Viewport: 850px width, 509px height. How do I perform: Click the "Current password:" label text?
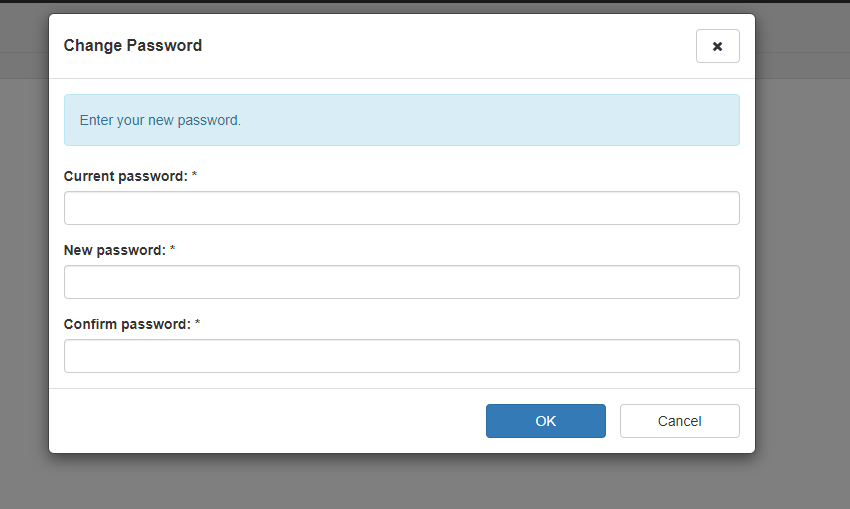tap(125, 176)
